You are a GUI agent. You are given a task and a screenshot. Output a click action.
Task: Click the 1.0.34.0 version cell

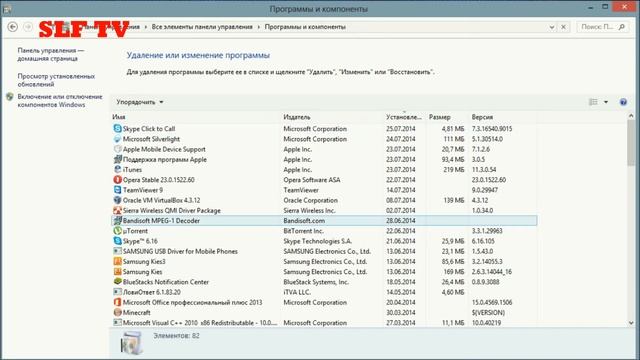pyautogui.click(x=482, y=210)
